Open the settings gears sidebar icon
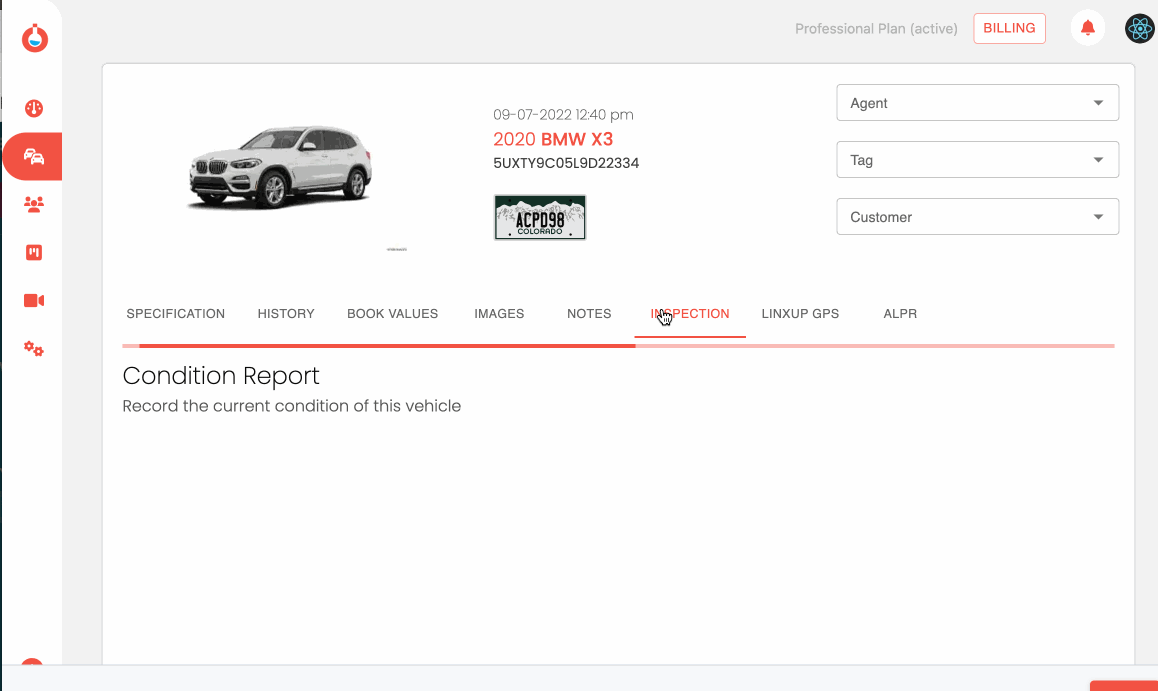This screenshot has height=691, width=1158. (x=34, y=348)
